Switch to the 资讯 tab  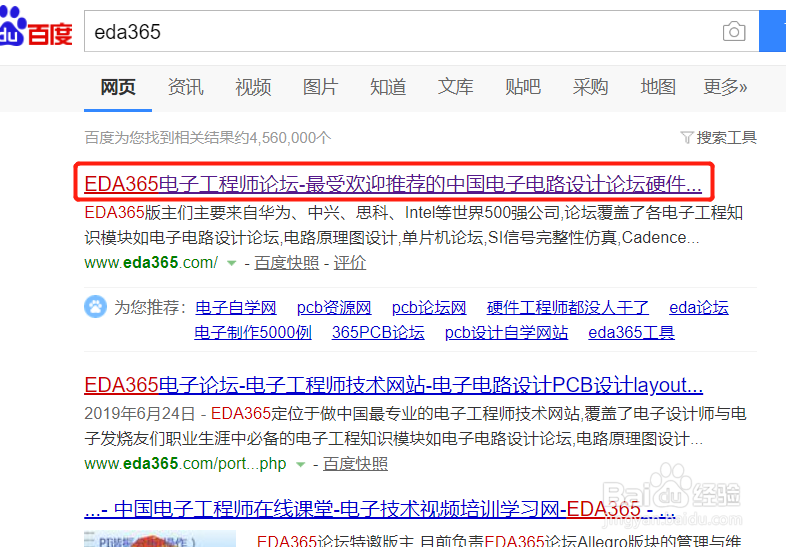pyautogui.click(x=185, y=87)
